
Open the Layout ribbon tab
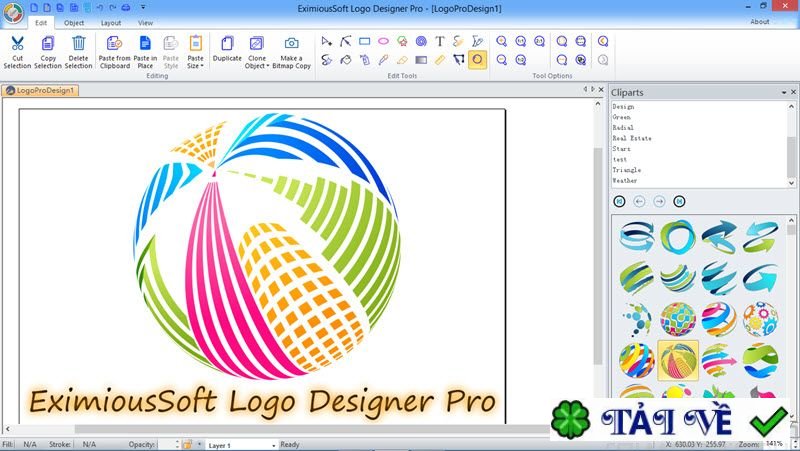point(111,22)
